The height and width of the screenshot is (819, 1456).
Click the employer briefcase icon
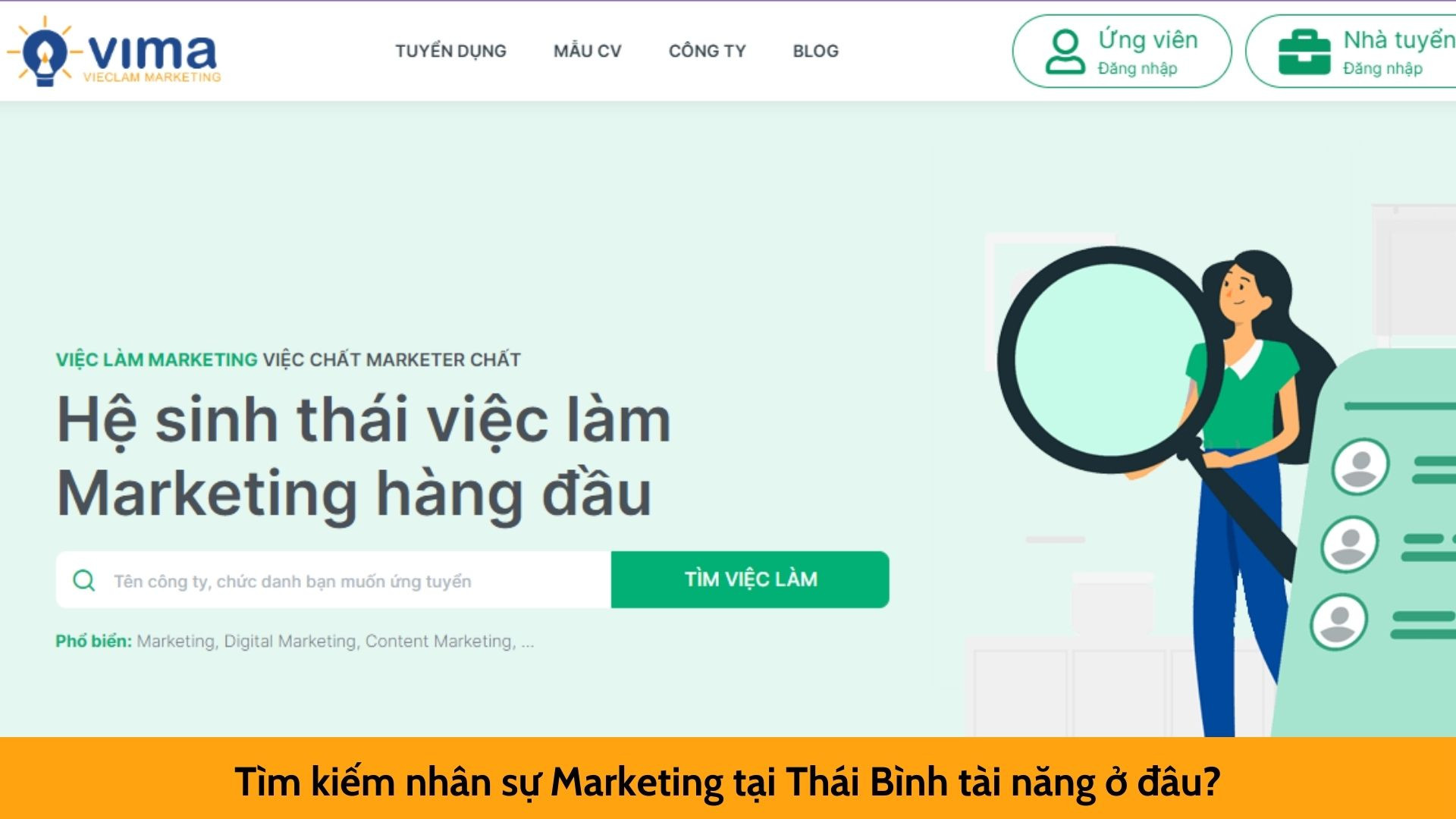coord(1304,52)
